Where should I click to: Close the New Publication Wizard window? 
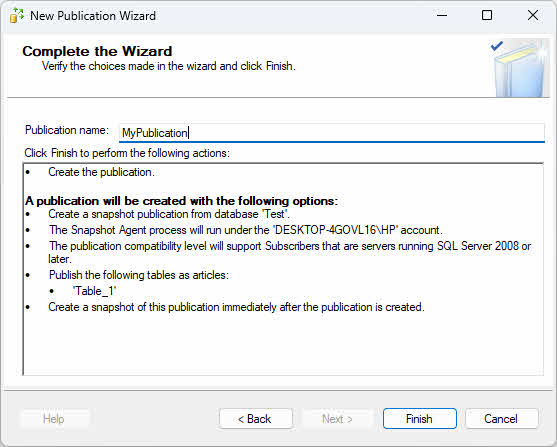[x=533, y=15]
